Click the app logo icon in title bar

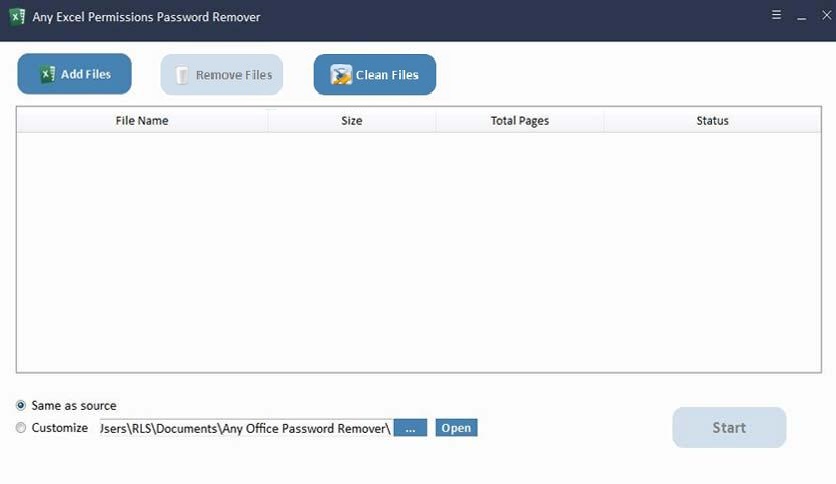[17, 17]
